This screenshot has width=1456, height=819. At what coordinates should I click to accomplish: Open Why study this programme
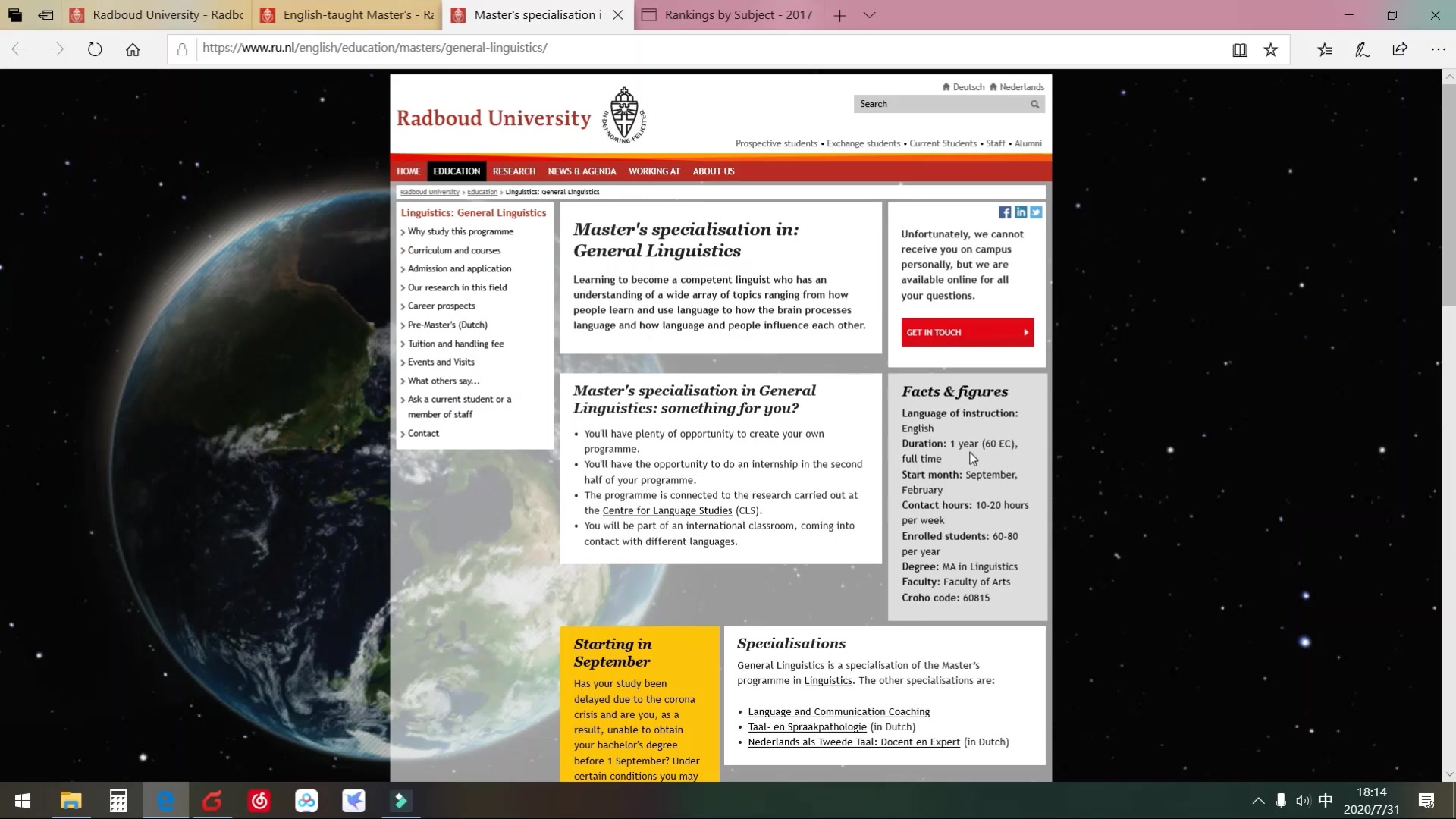pos(460,232)
